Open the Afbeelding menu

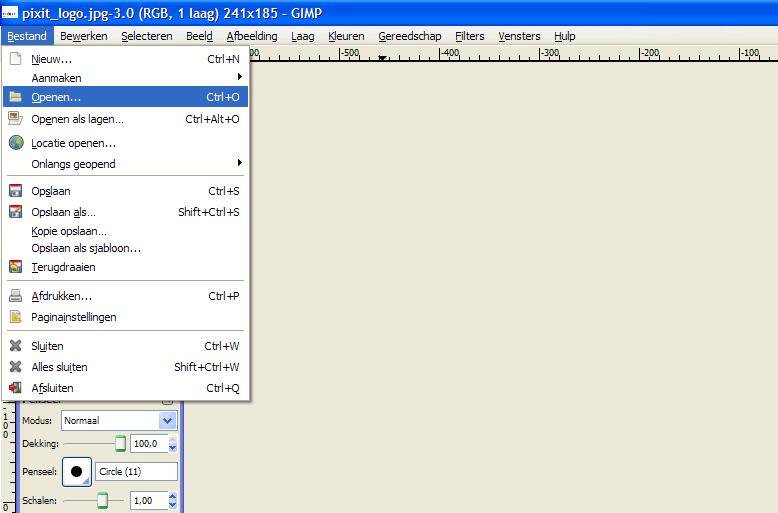[x=252, y=36]
